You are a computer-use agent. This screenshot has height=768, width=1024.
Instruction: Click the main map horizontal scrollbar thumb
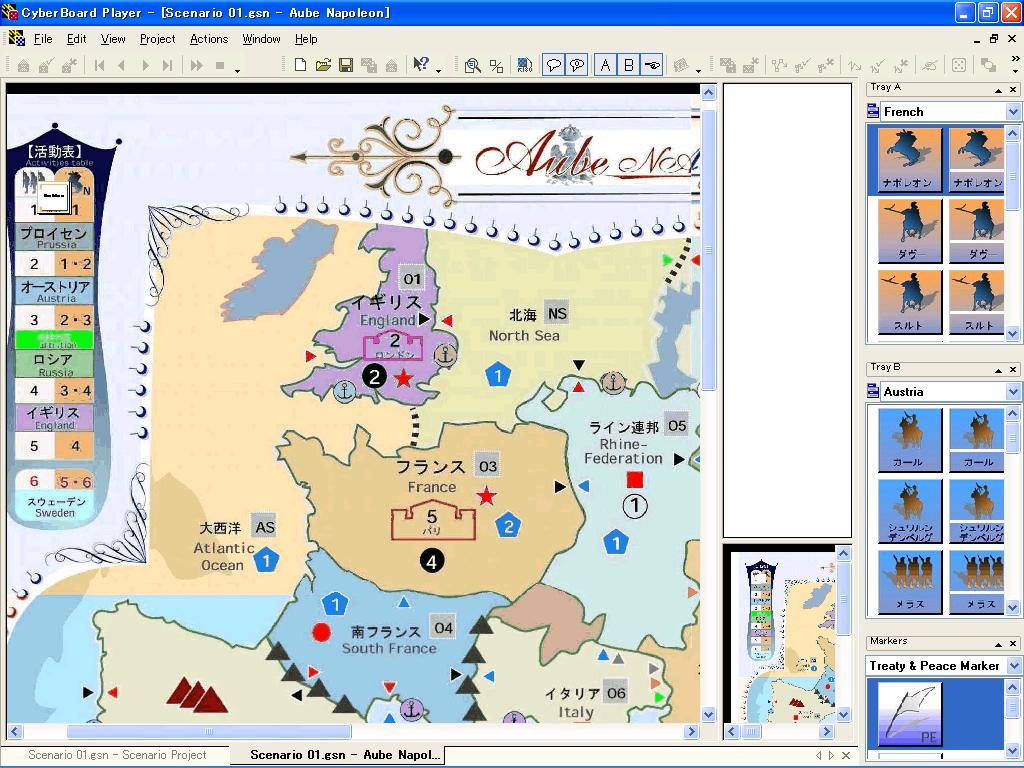(209, 731)
